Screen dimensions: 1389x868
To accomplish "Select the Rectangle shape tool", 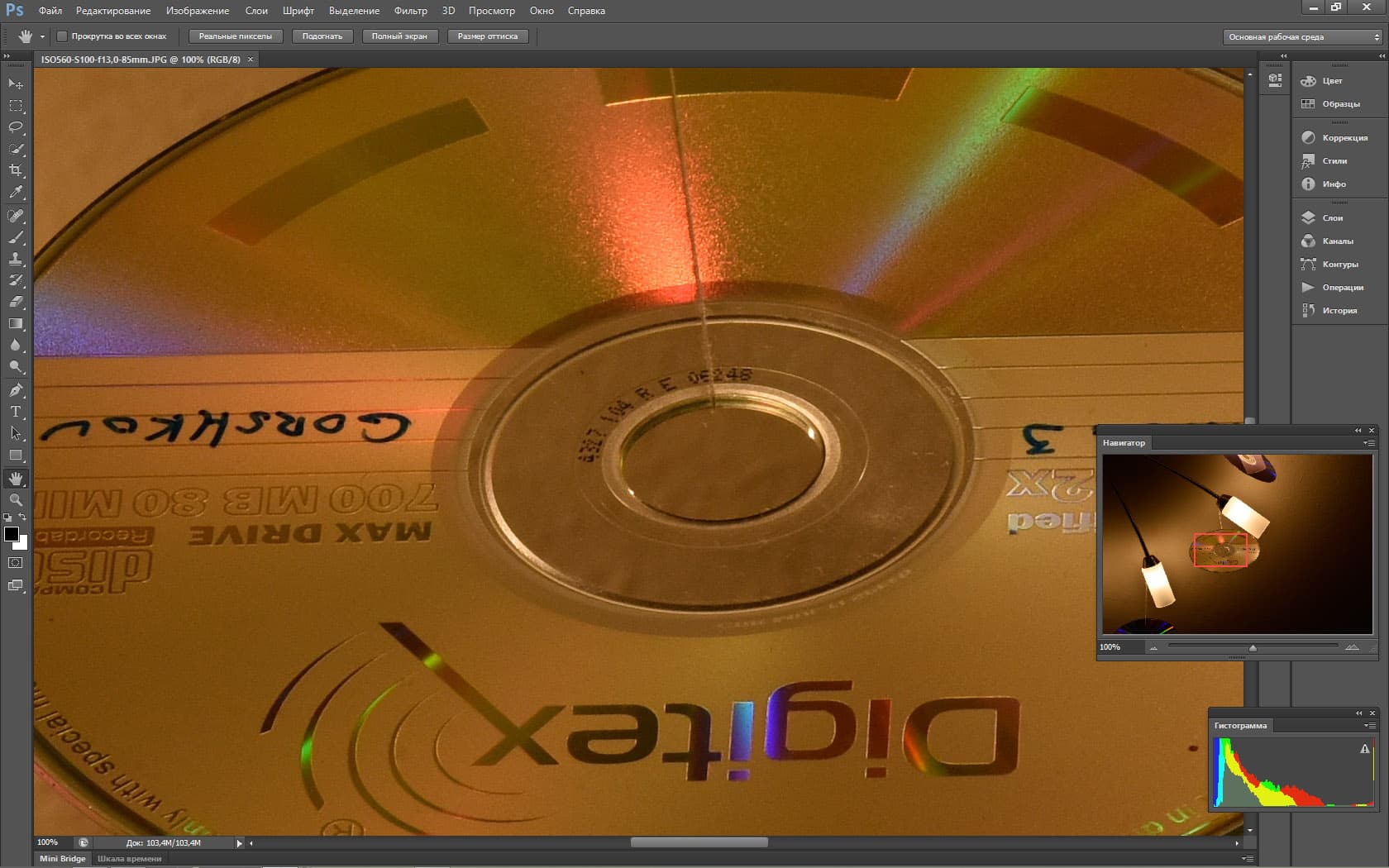I will coord(16,455).
